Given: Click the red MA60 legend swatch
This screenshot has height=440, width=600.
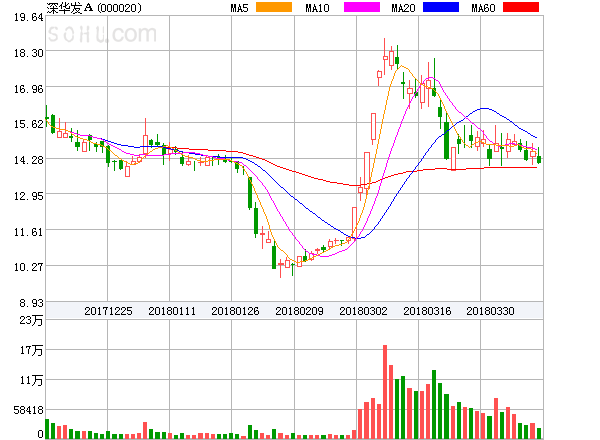Looking at the screenshot, I should click(521, 7).
